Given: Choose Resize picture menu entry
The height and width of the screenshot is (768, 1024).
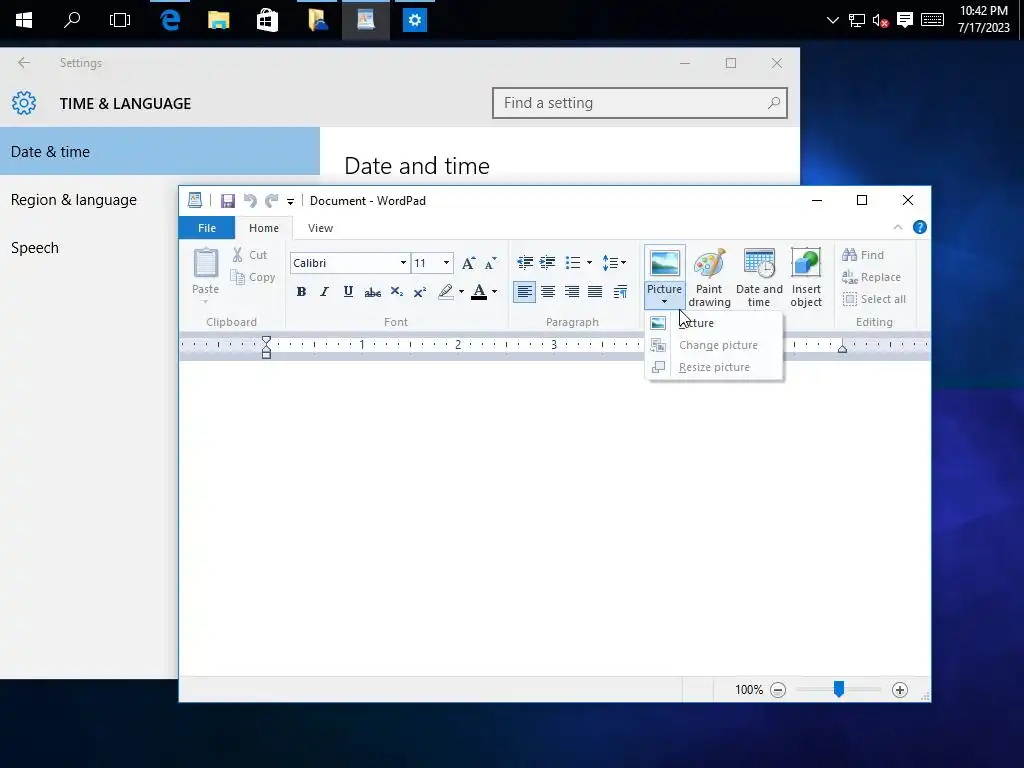Looking at the screenshot, I should [714, 367].
